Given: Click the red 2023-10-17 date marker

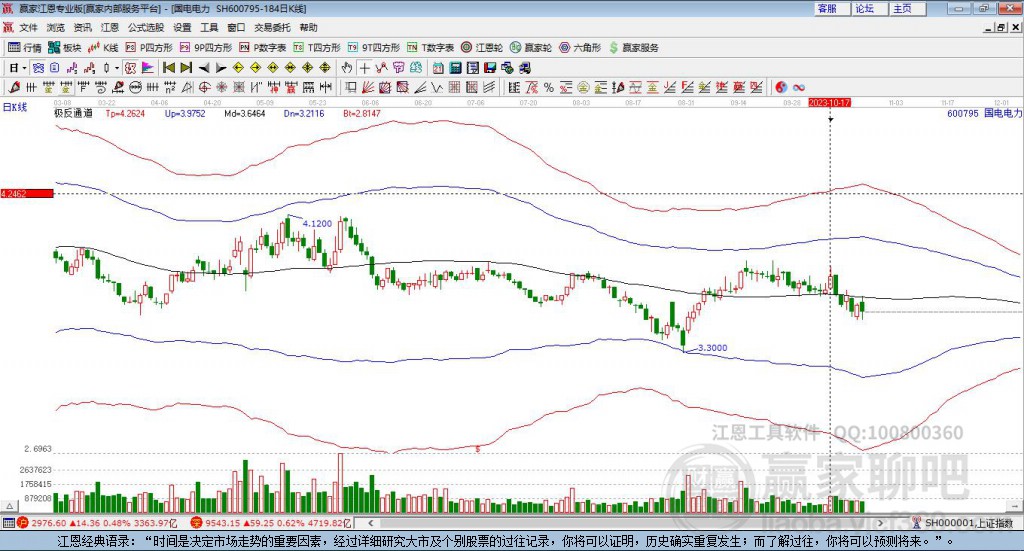Looking at the screenshot, I should (x=829, y=103).
